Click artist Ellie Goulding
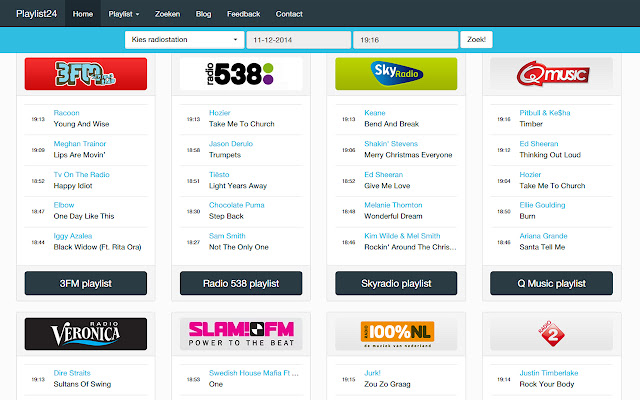This screenshot has height=400, width=640. (x=542, y=205)
